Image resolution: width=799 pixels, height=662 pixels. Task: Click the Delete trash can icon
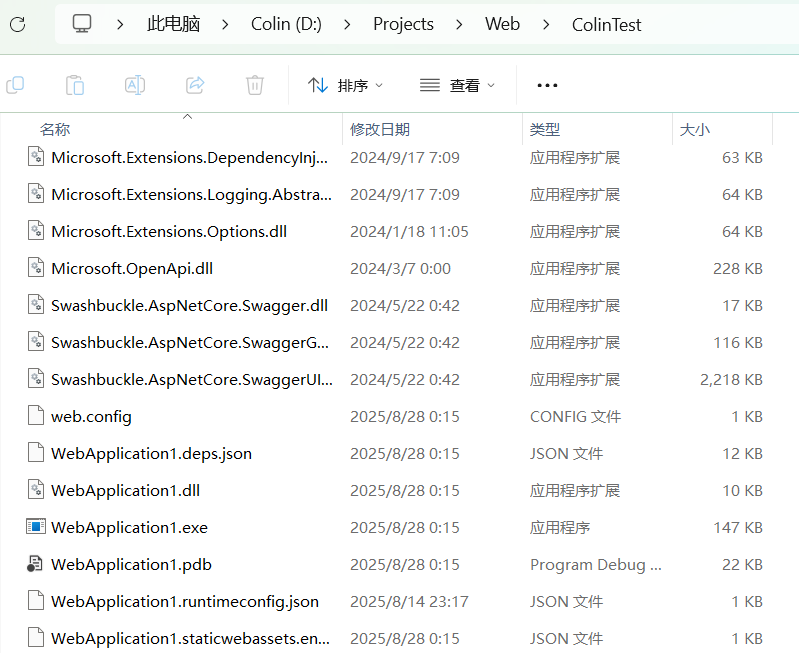coord(255,85)
